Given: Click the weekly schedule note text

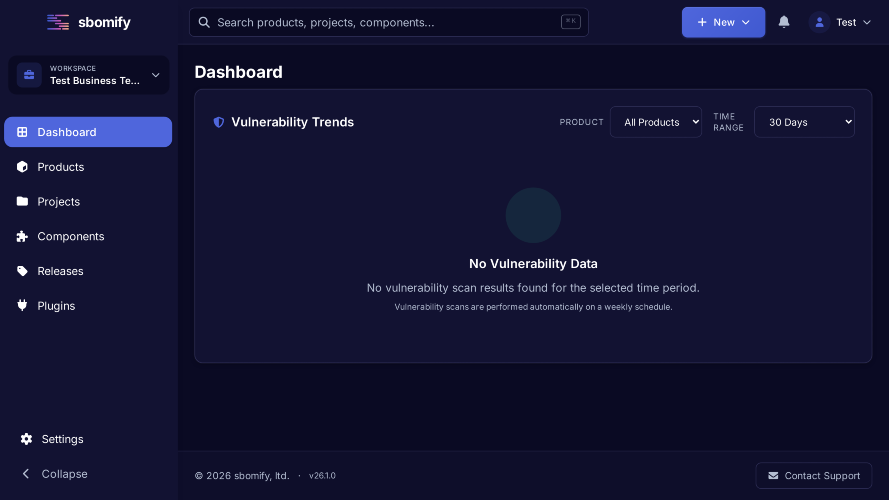Looking at the screenshot, I should click(x=533, y=307).
